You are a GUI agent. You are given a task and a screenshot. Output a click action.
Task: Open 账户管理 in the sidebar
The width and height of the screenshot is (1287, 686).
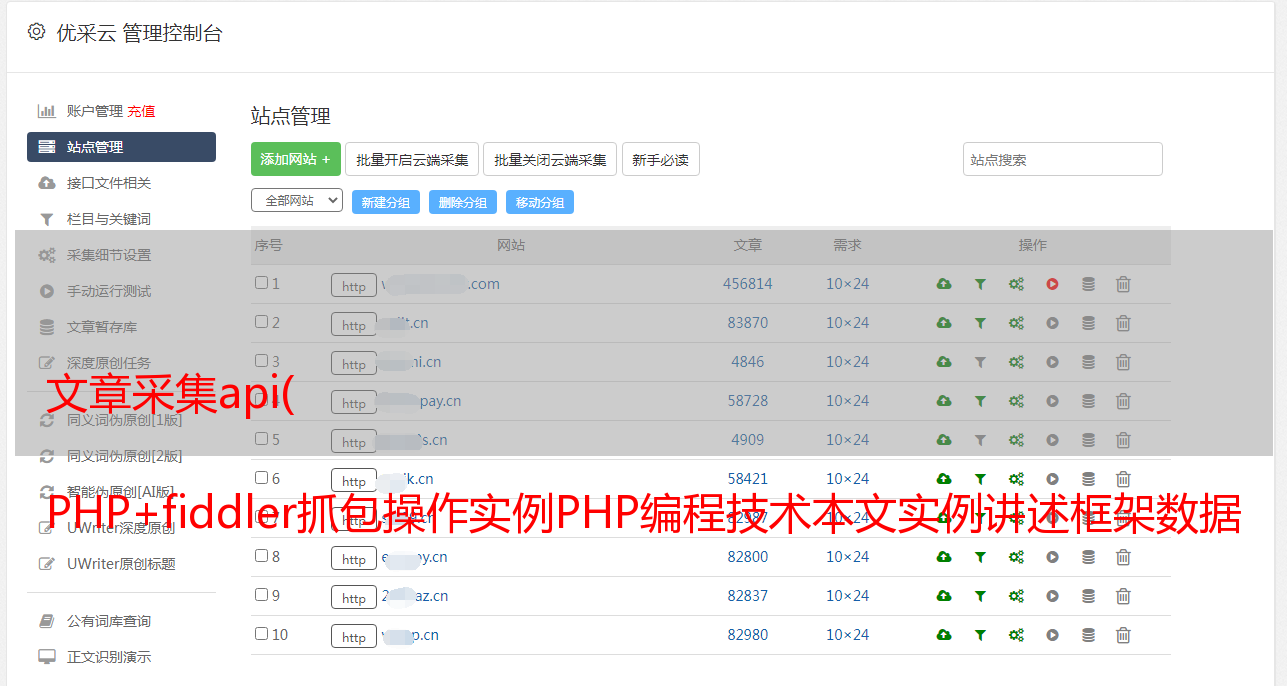pos(95,111)
